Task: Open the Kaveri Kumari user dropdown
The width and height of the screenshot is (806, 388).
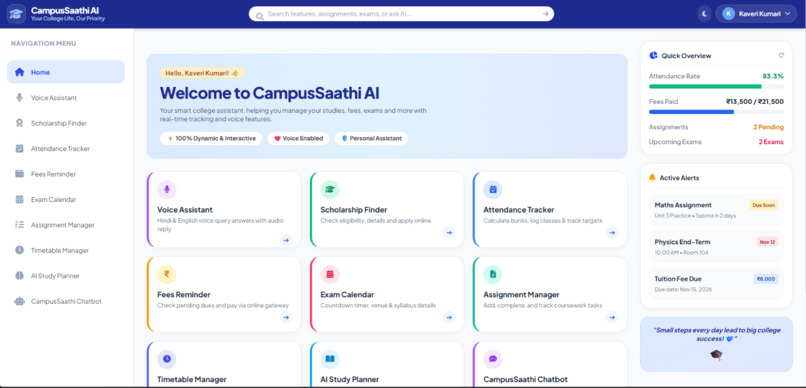Action: click(x=756, y=14)
